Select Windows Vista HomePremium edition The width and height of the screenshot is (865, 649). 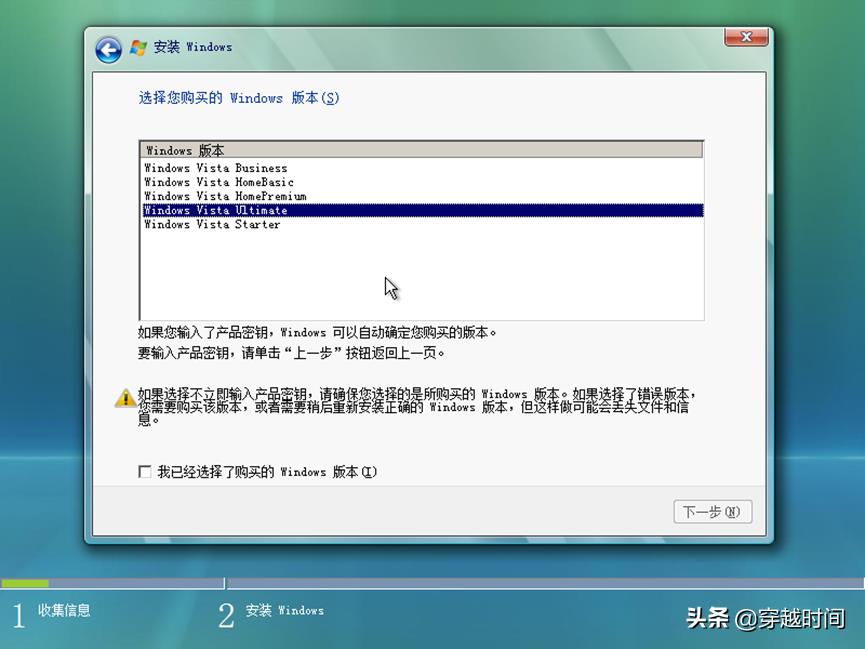pyautogui.click(x=423, y=196)
